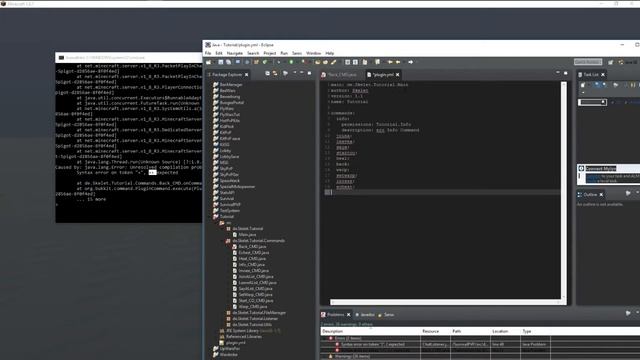
Task: Click the Save toolbar icon
Action: (x=221, y=62)
